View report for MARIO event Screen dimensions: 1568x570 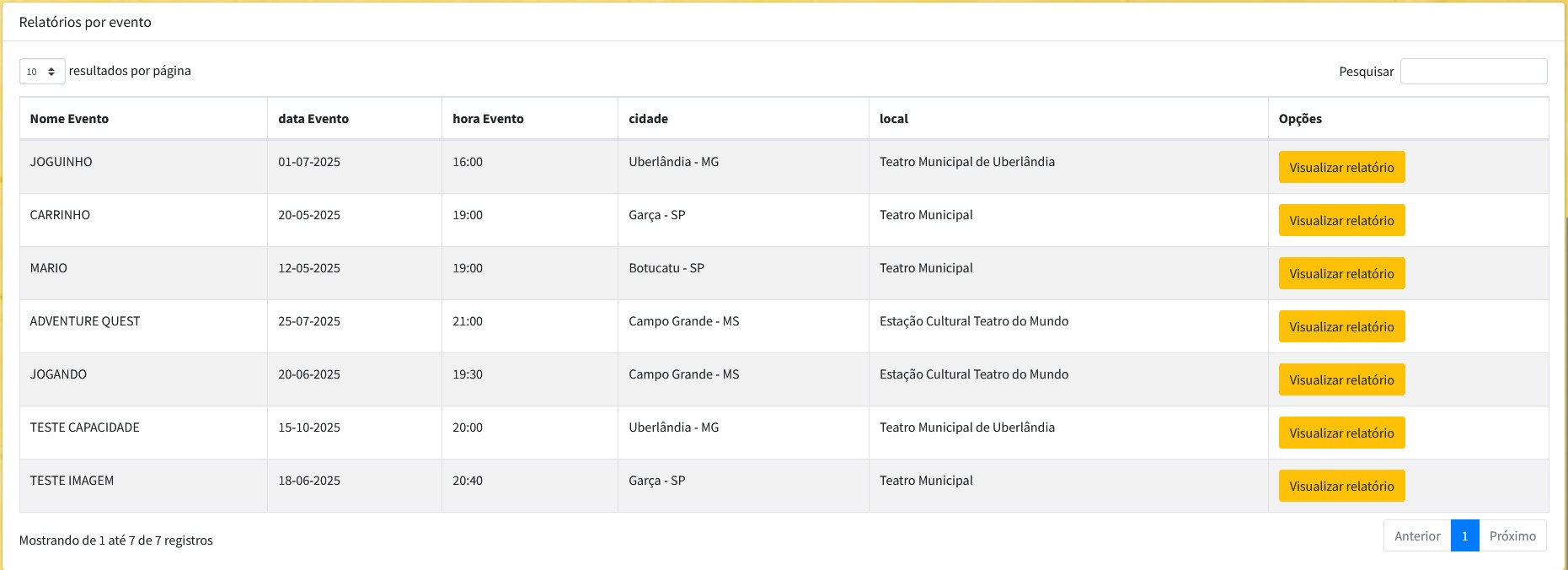tap(1341, 273)
